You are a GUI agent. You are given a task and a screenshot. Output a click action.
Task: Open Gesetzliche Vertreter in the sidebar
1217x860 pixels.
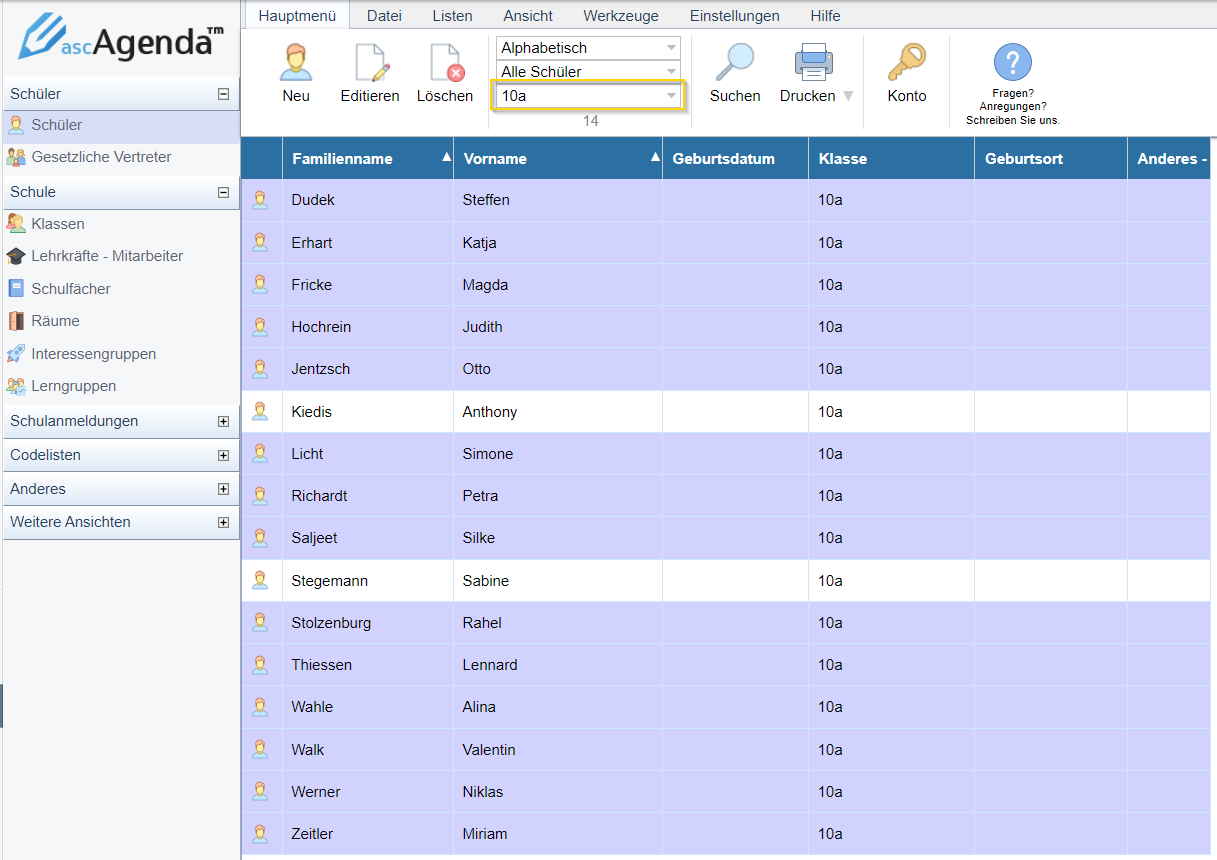click(101, 157)
